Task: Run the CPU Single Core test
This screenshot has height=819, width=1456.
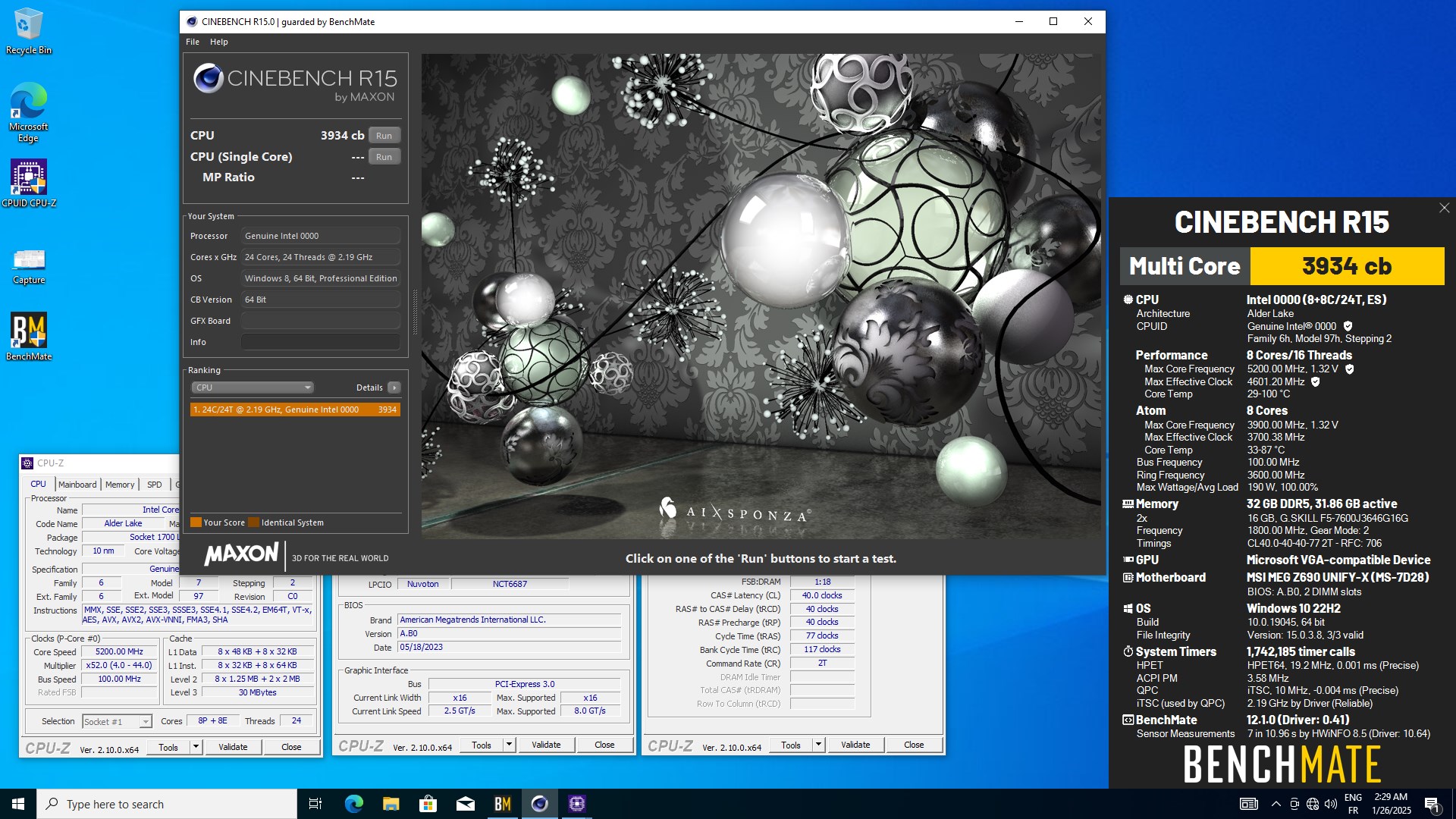Action: pos(384,157)
